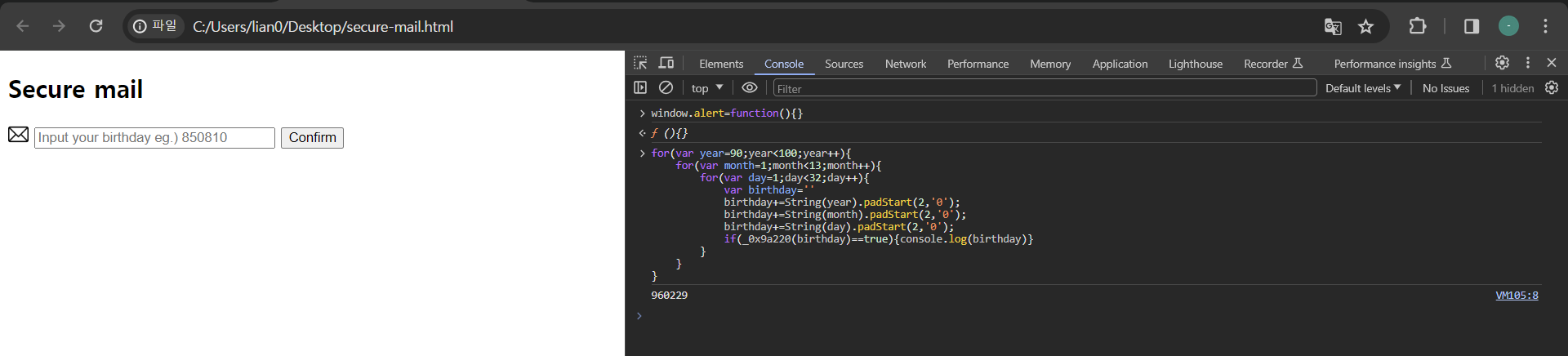
Task: Open console settings gear icon
Action: click(1552, 87)
